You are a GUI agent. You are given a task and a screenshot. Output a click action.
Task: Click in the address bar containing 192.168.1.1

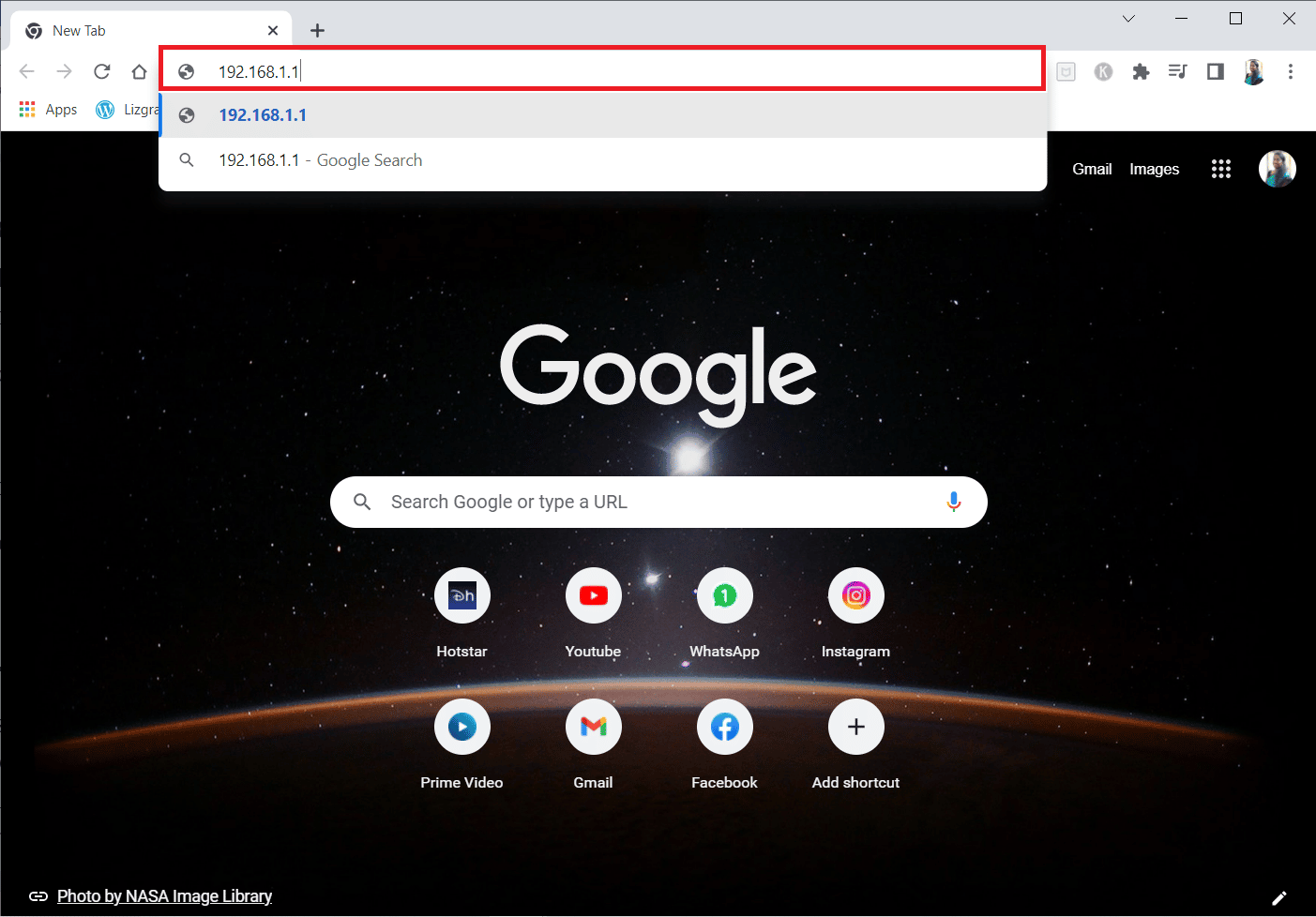[601, 69]
